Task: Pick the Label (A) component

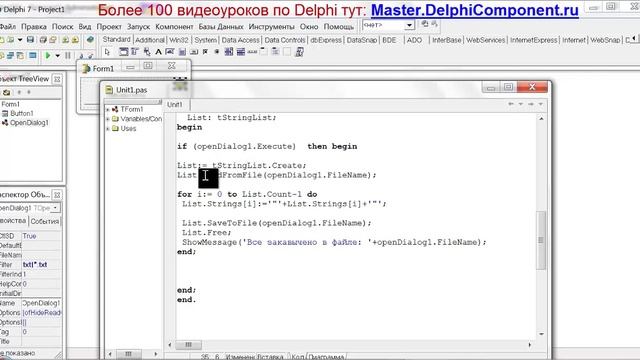Action: (x=158, y=52)
